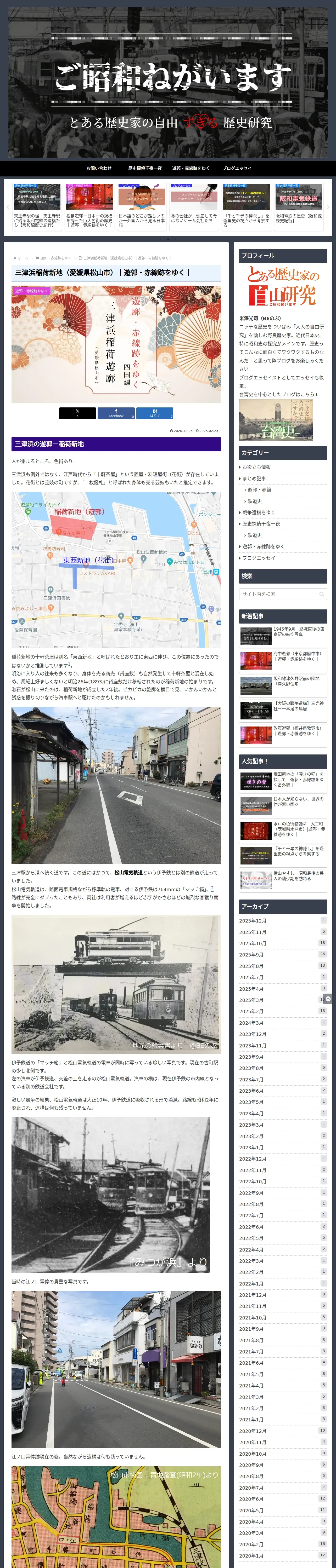The width and height of the screenshot is (336, 1568).
Task: Open 『千と千尋の神隠し』 in the popular articles list
Action: (283, 855)
